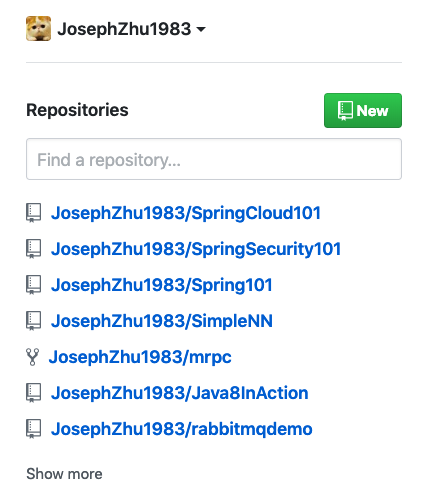Click repo icon beside rabbitmqdemo
This screenshot has height=496, width=421.
[x=33, y=429]
